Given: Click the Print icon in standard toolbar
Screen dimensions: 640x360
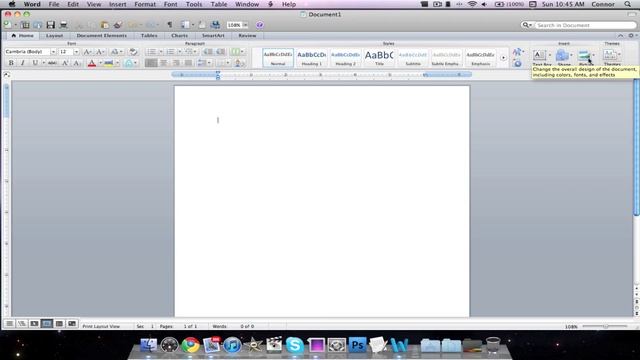Looking at the screenshot, I should [x=63, y=25].
